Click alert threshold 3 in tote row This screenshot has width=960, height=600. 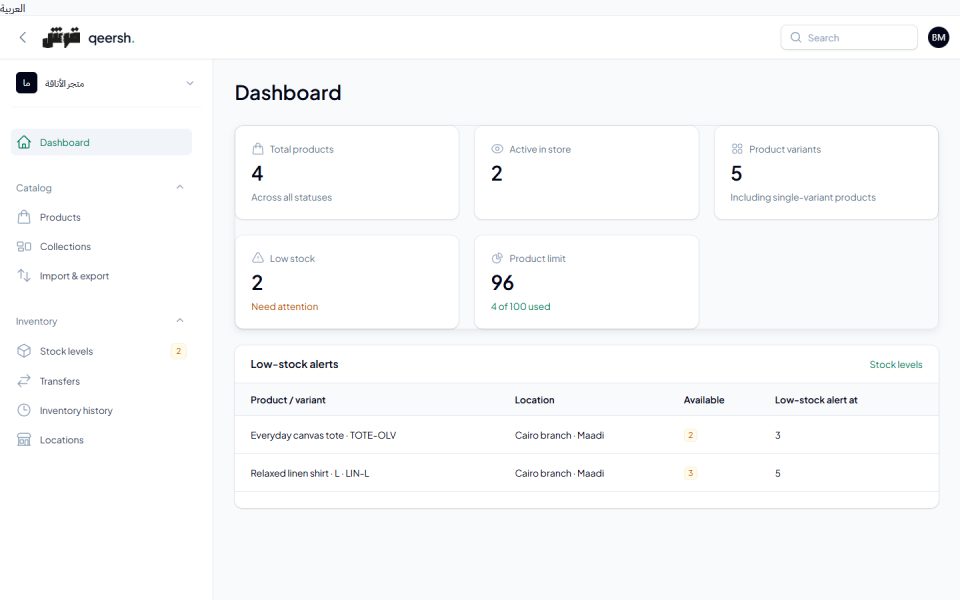point(778,435)
